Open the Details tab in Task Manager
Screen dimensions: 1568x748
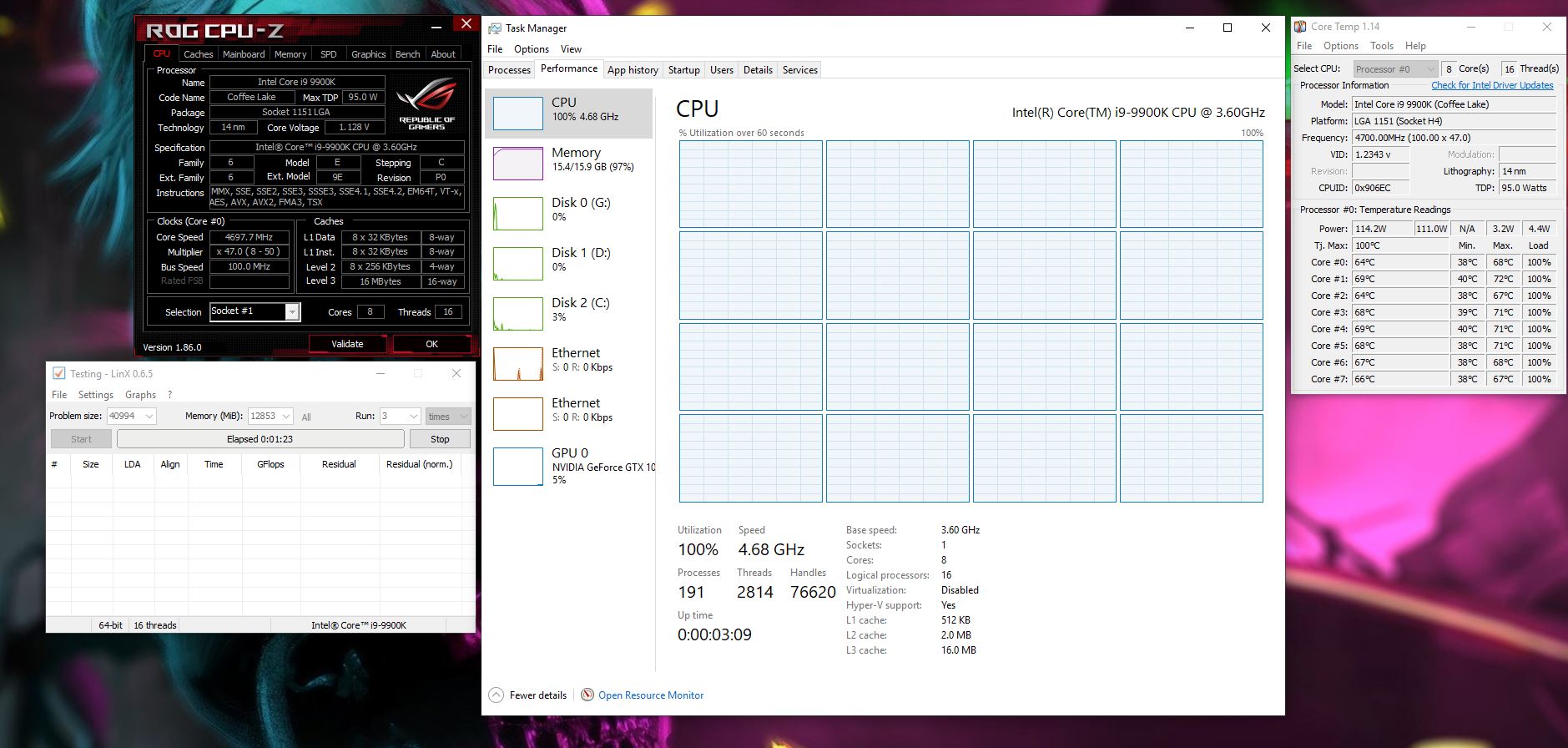[758, 70]
